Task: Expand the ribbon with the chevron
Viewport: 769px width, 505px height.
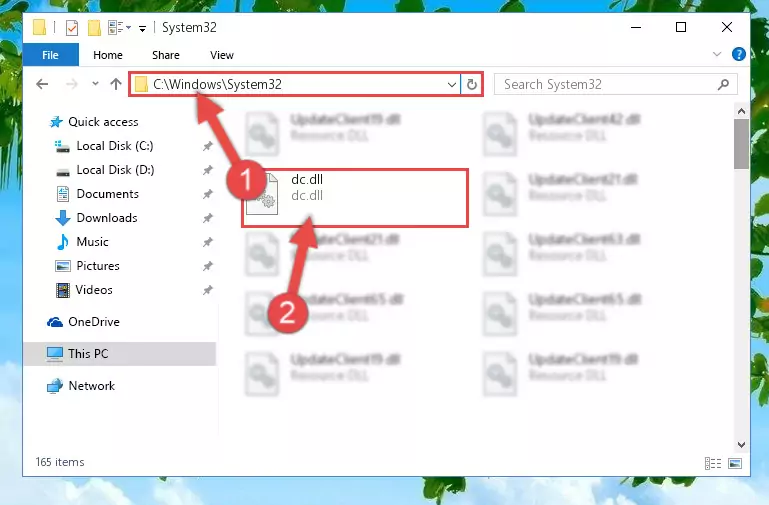Action: [717, 54]
